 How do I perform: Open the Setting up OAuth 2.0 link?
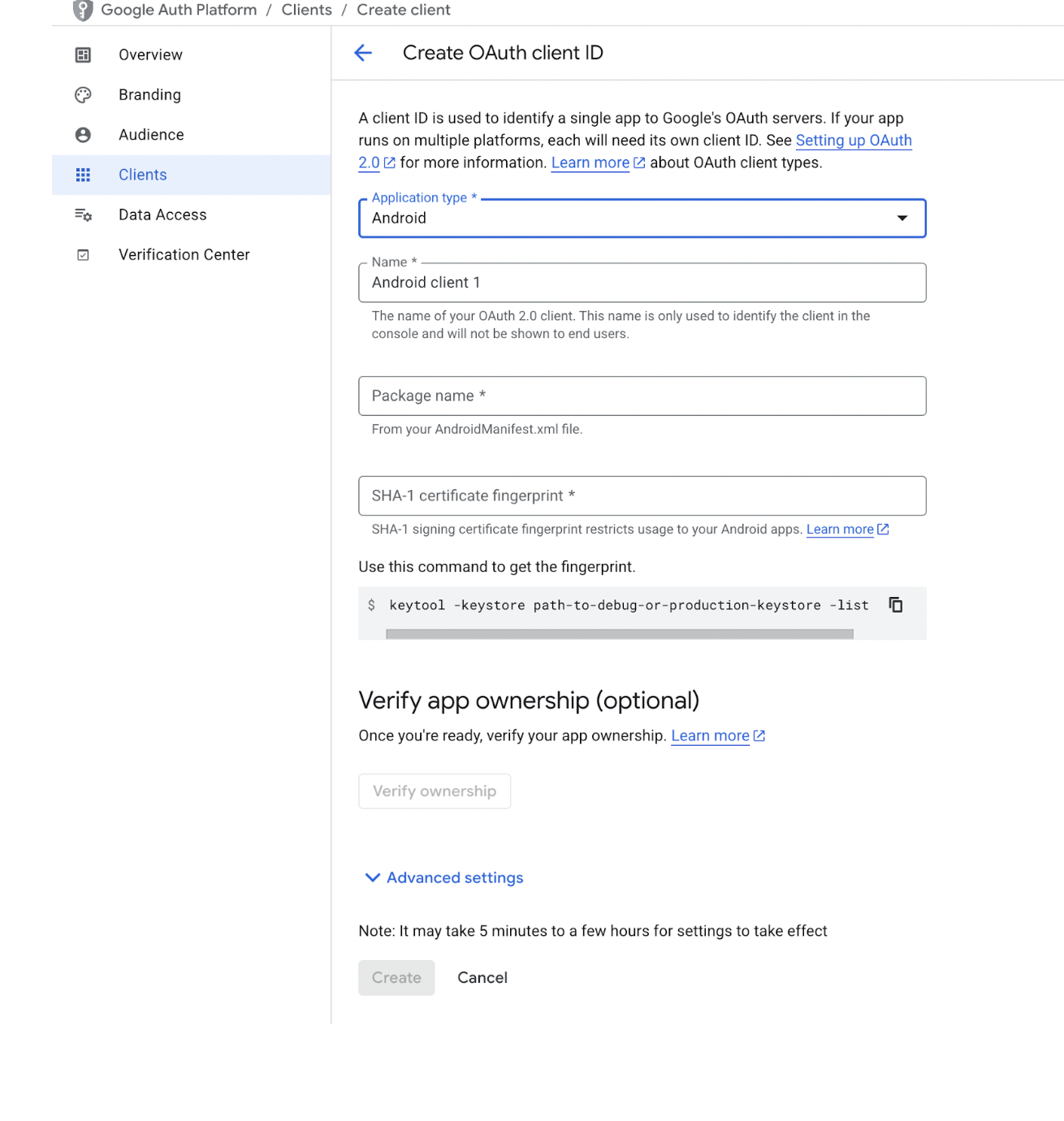tap(853, 141)
